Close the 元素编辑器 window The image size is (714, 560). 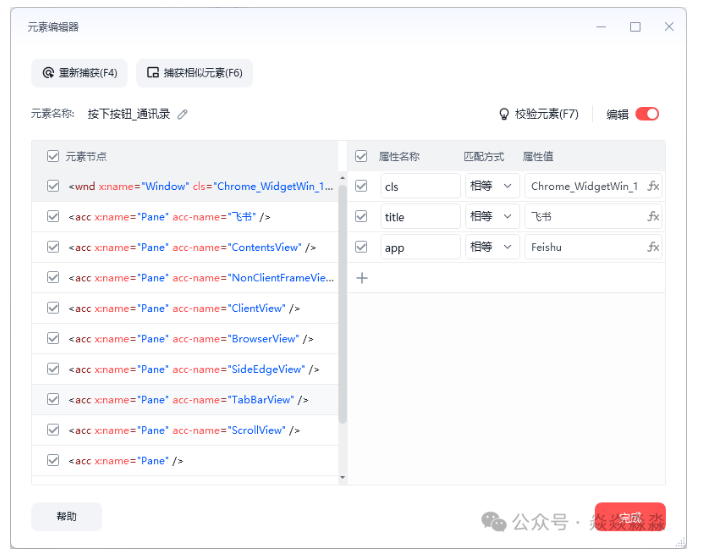(669, 27)
